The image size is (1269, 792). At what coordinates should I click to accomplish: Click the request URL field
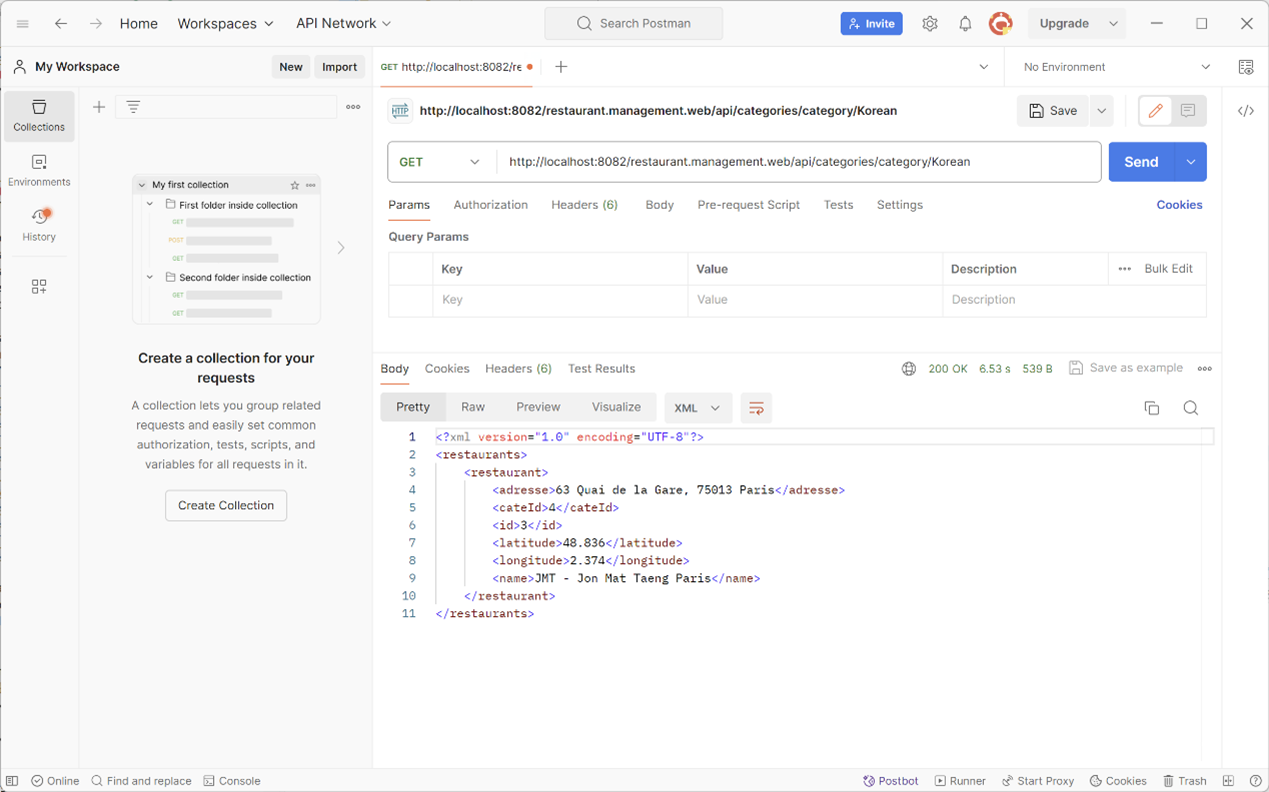(799, 162)
